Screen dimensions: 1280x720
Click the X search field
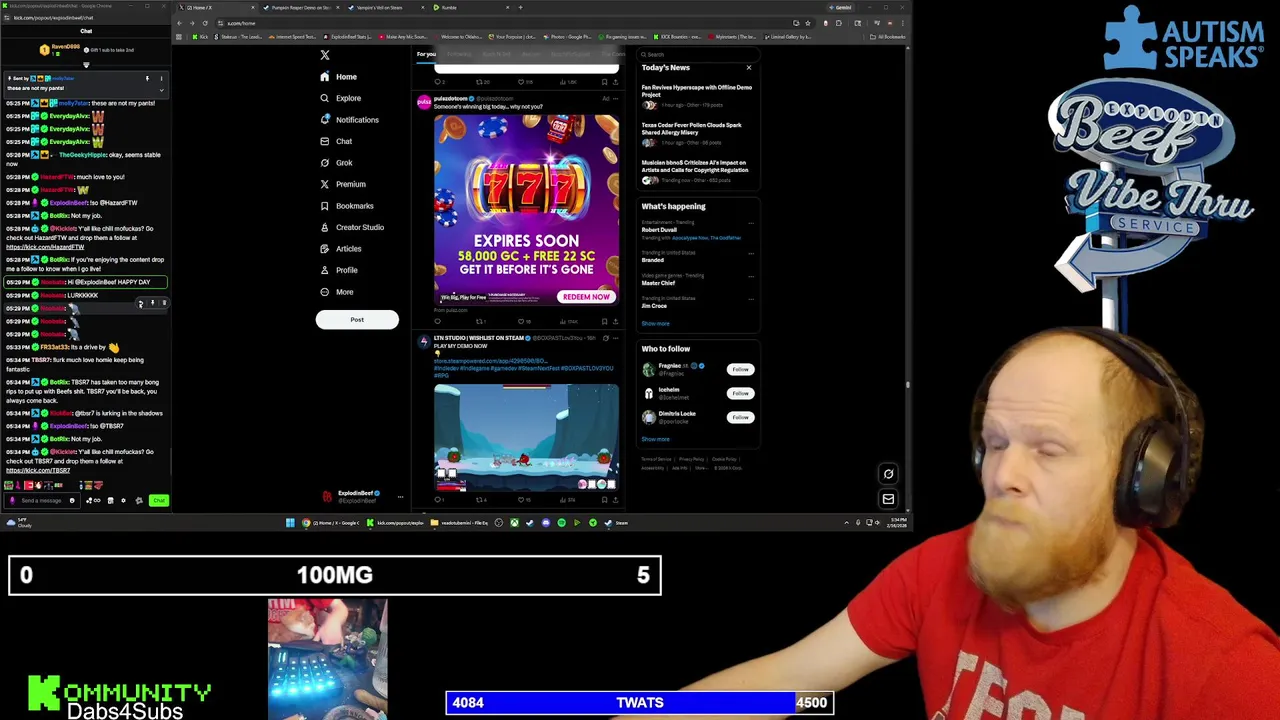click(697, 54)
